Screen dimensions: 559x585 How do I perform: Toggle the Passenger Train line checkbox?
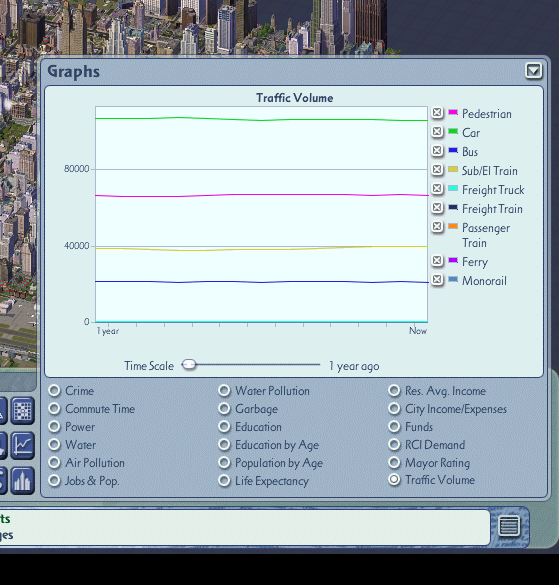[x=437, y=227]
